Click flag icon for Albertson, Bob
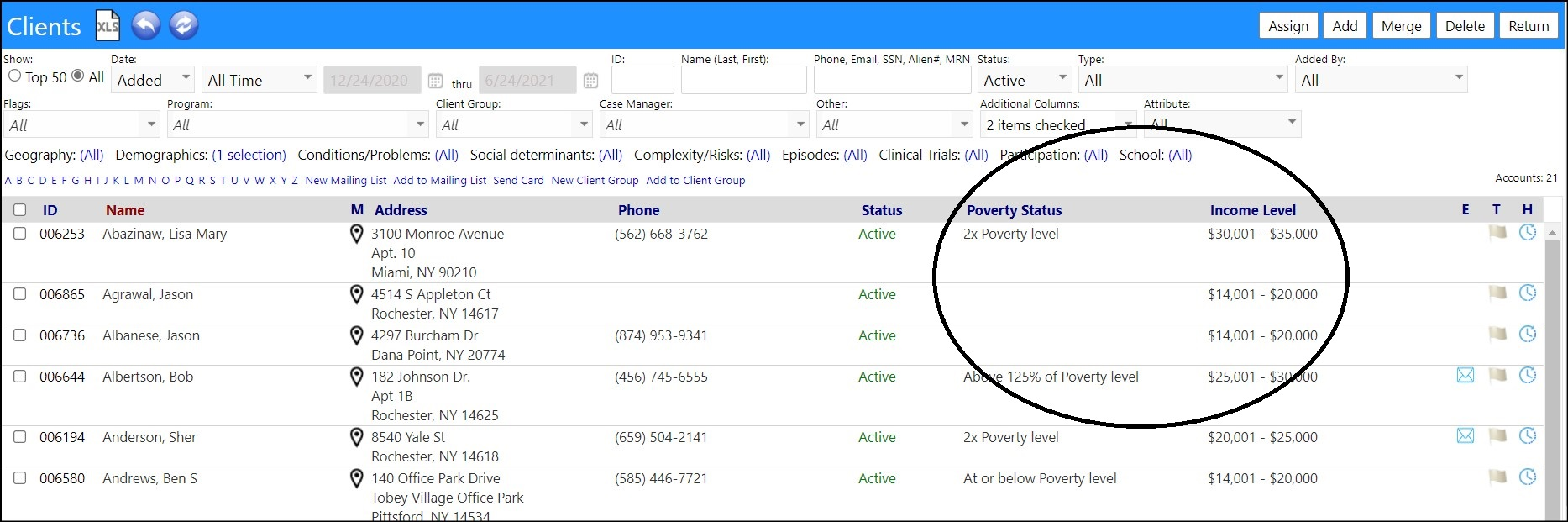Viewport: 1568px width, 522px height. [1497, 376]
